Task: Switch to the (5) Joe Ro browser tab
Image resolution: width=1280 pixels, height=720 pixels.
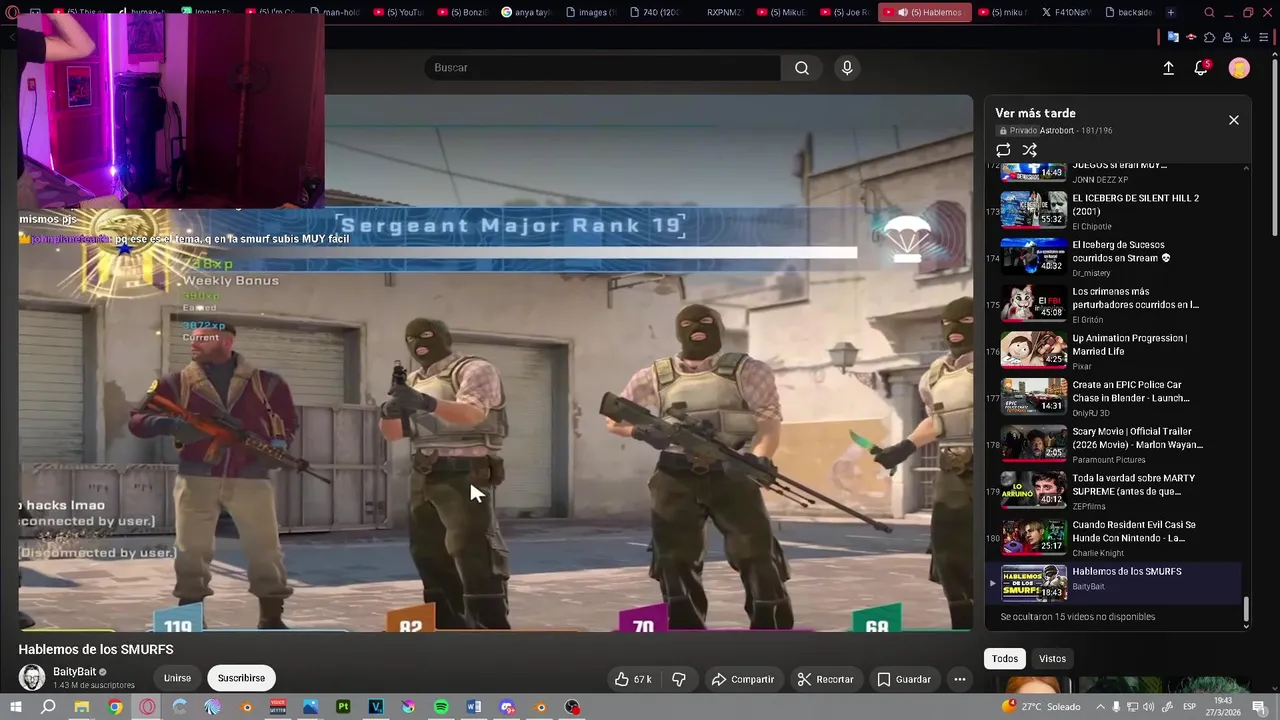Action: (x=846, y=13)
